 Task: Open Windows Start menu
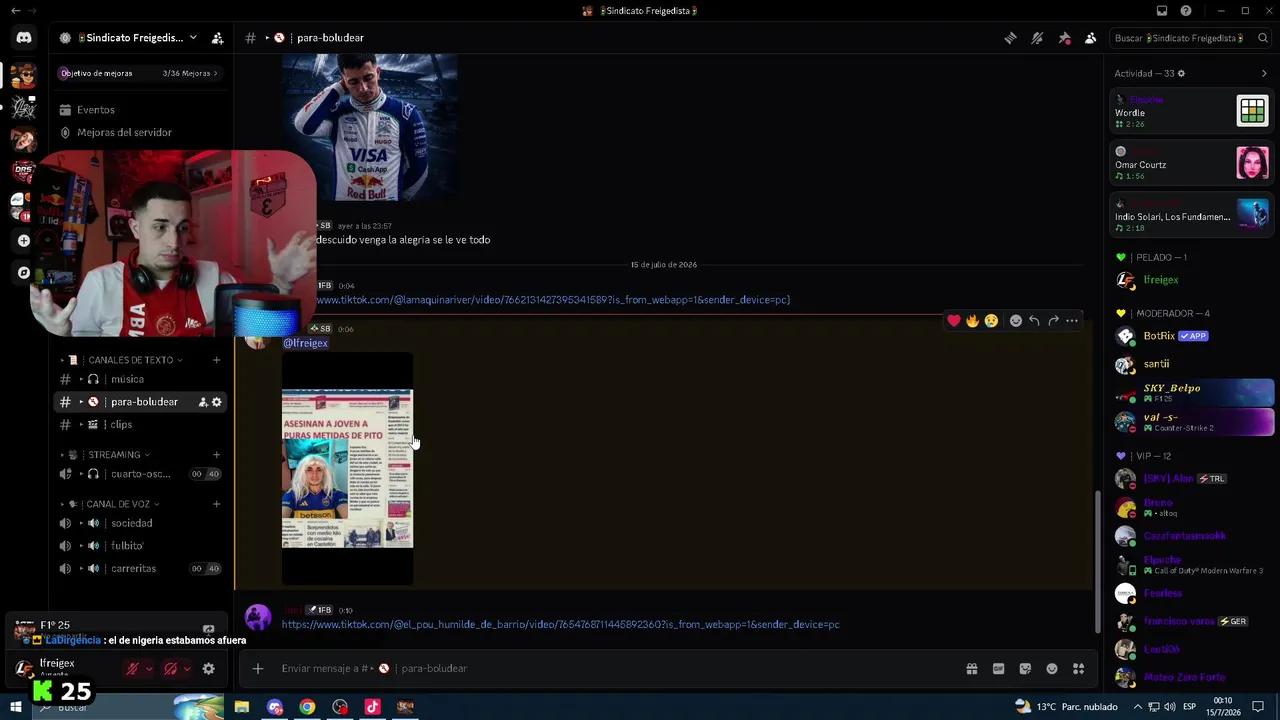[x=15, y=707]
